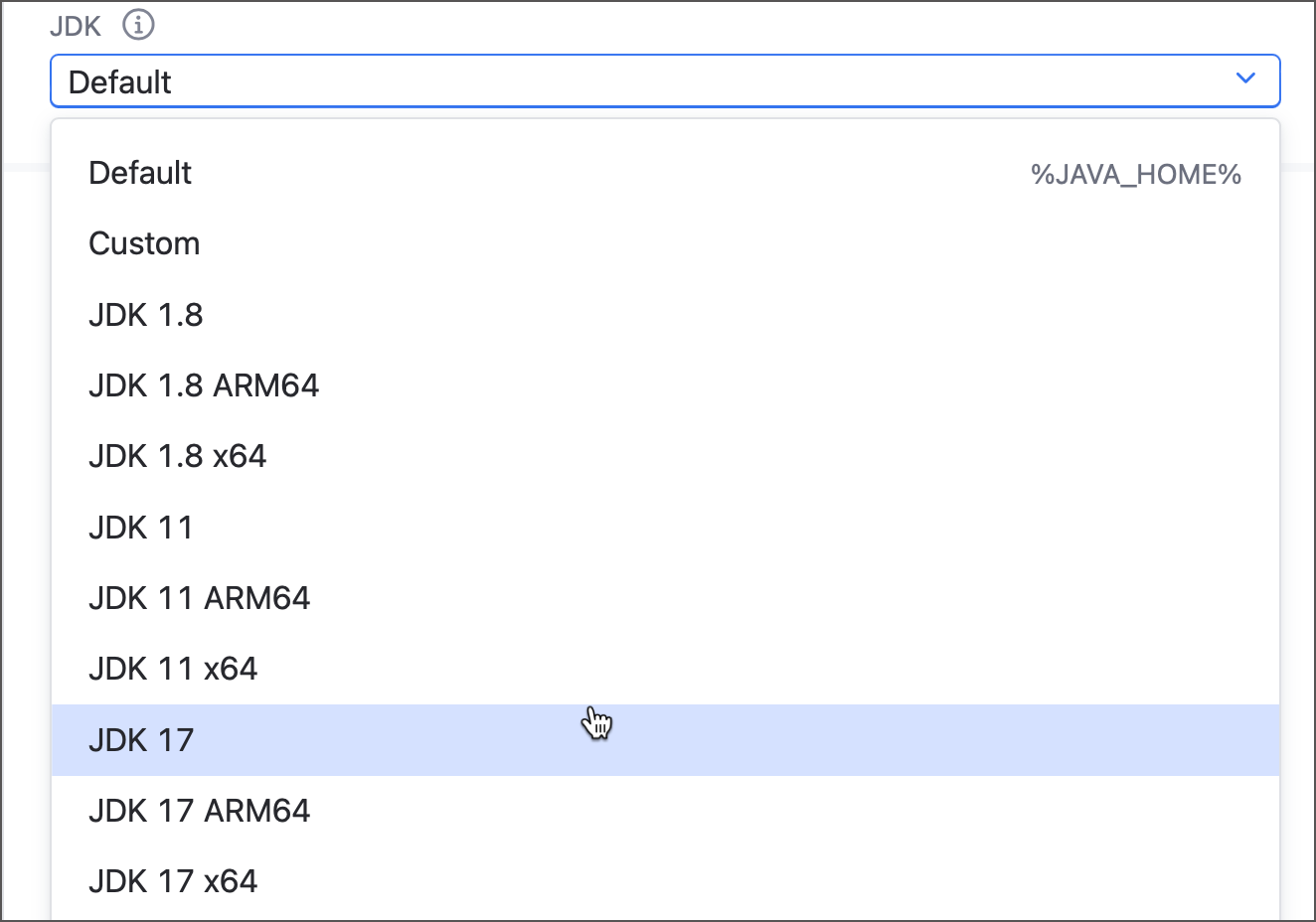Collapse the JDK dropdown using its chevron
This screenshot has height=922, width=1316.
1245,78
